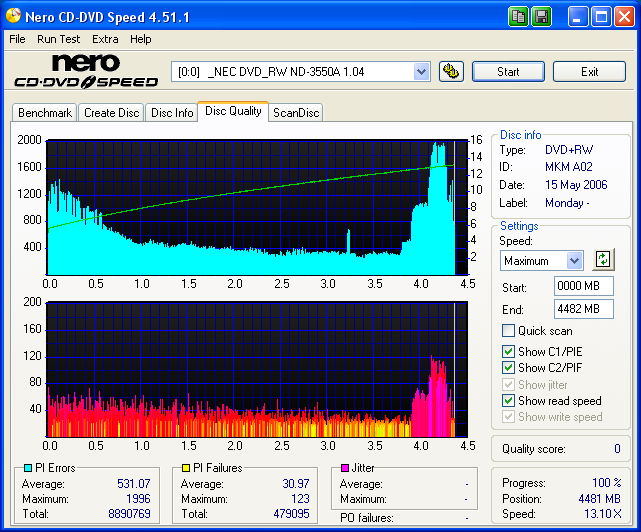Expand the Speed Maximum dropdown
This screenshot has width=641, height=532.
[x=574, y=261]
